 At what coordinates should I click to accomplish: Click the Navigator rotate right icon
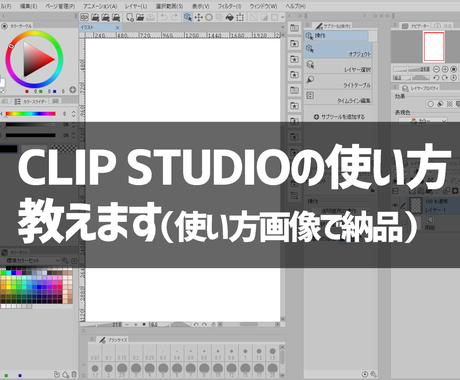click(445, 78)
